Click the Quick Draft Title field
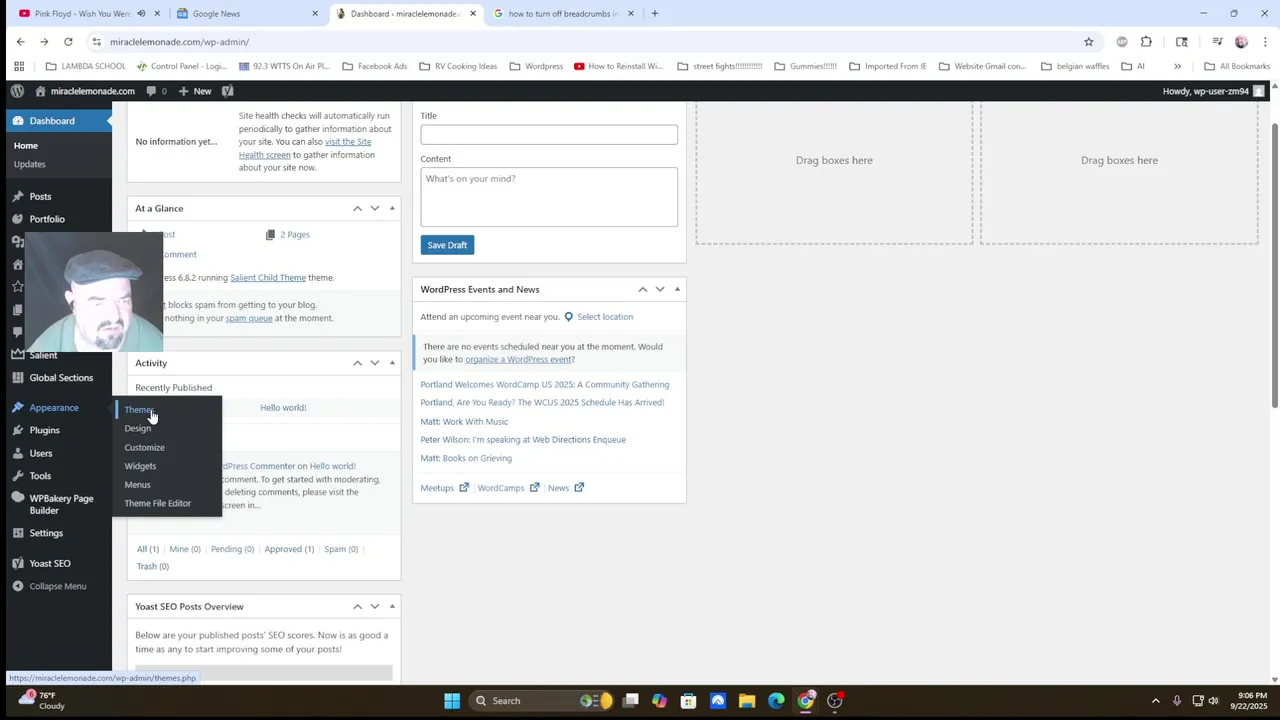 click(549, 134)
